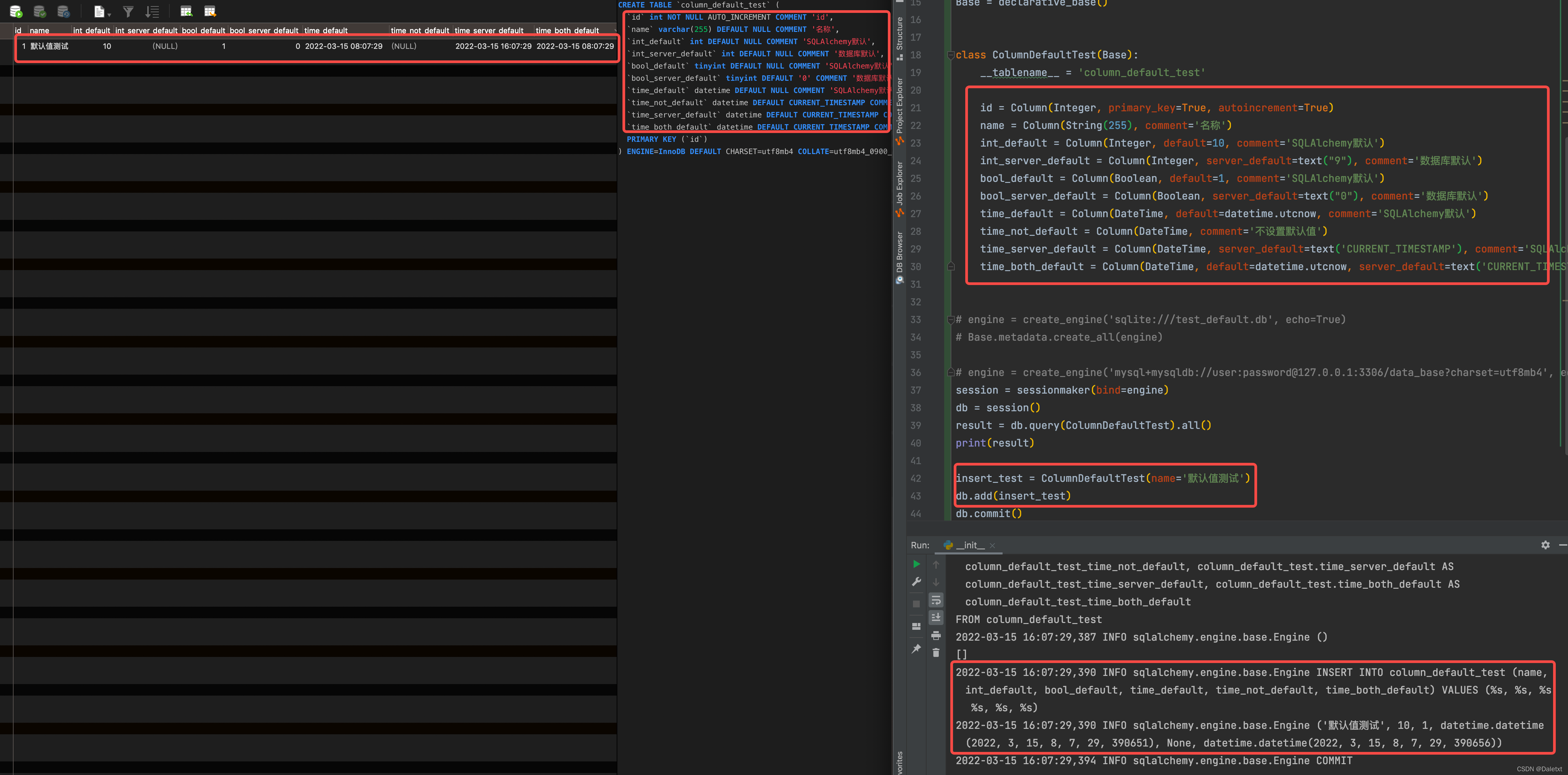Toggle scroll to end in console
Image resolution: width=1568 pixels, height=775 pixels.
point(936,618)
